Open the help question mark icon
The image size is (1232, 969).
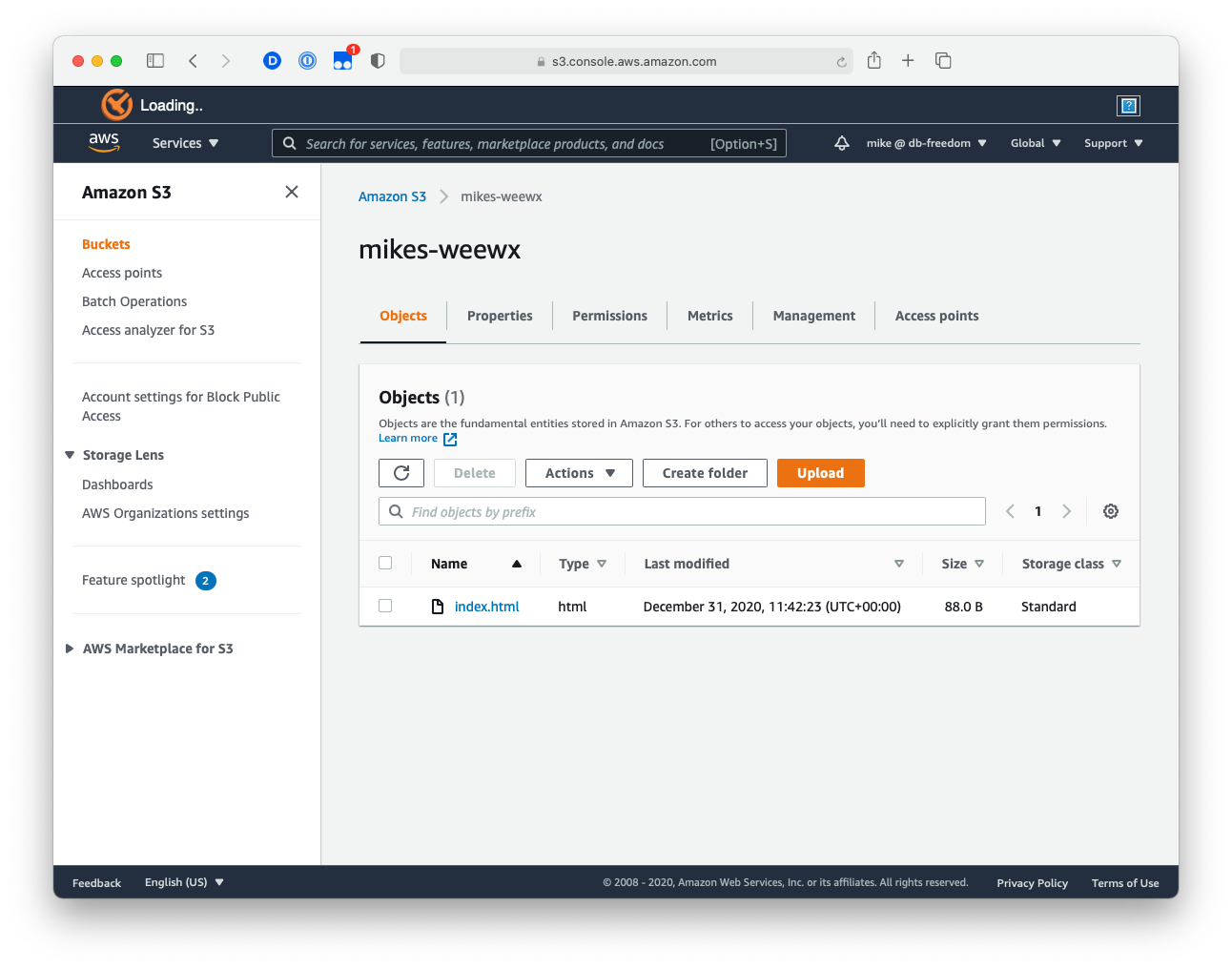[1129, 106]
